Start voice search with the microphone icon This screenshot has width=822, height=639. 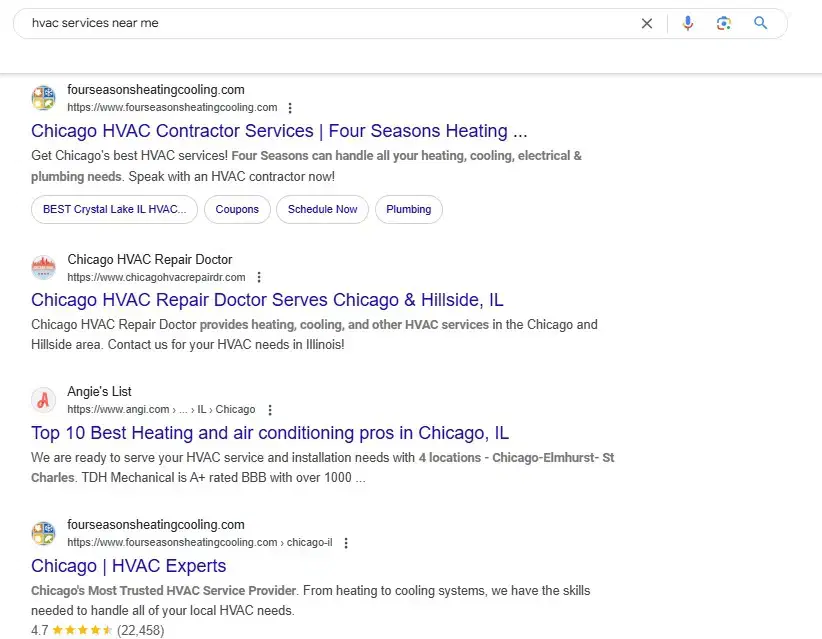coord(687,24)
